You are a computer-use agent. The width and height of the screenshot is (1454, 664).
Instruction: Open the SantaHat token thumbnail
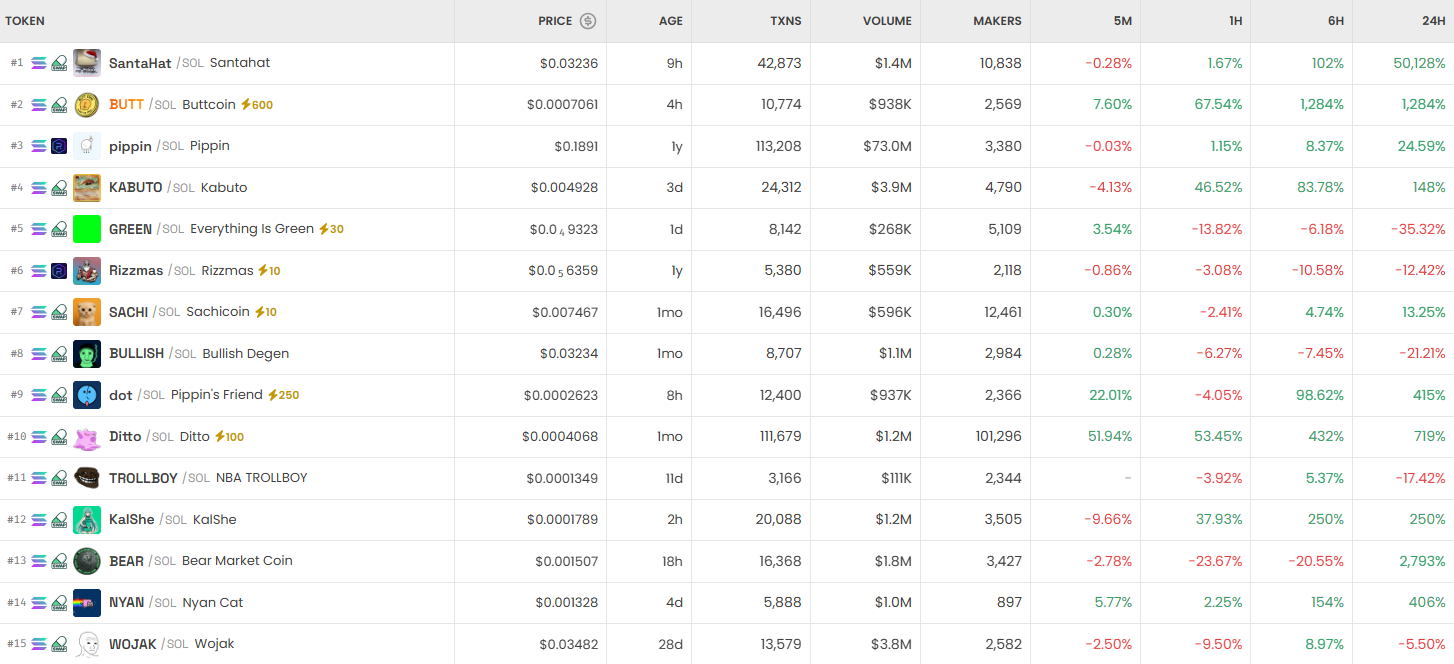87,63
